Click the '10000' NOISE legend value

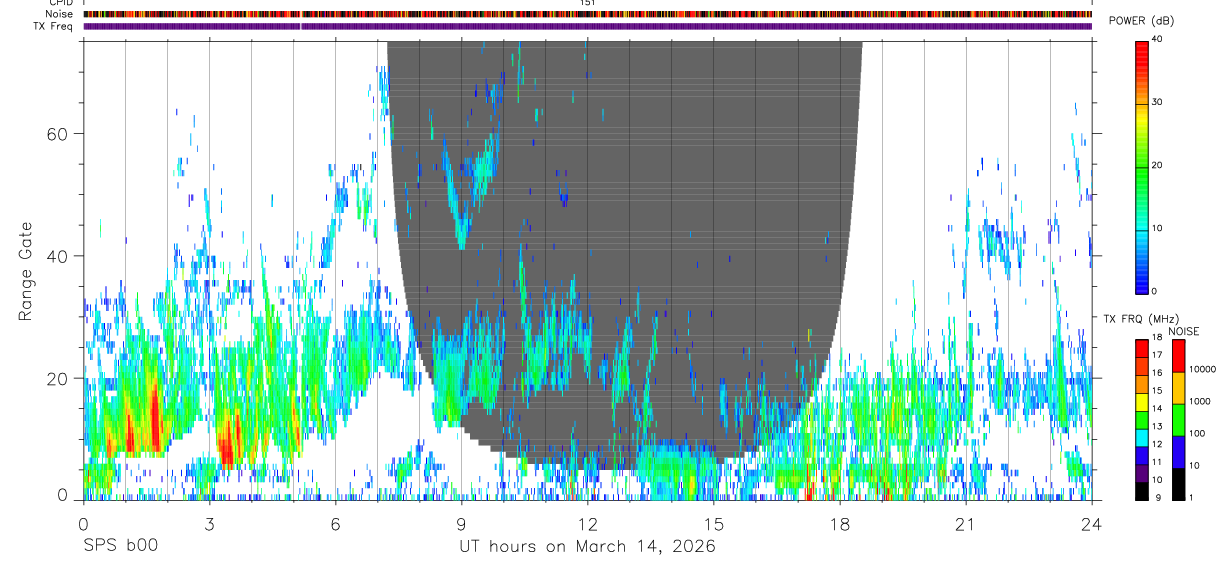[1202, 369]
